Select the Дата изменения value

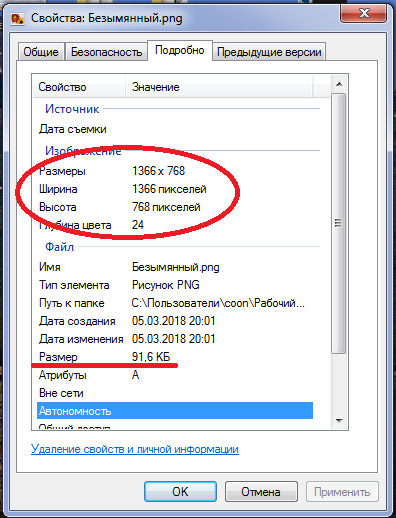173,339
